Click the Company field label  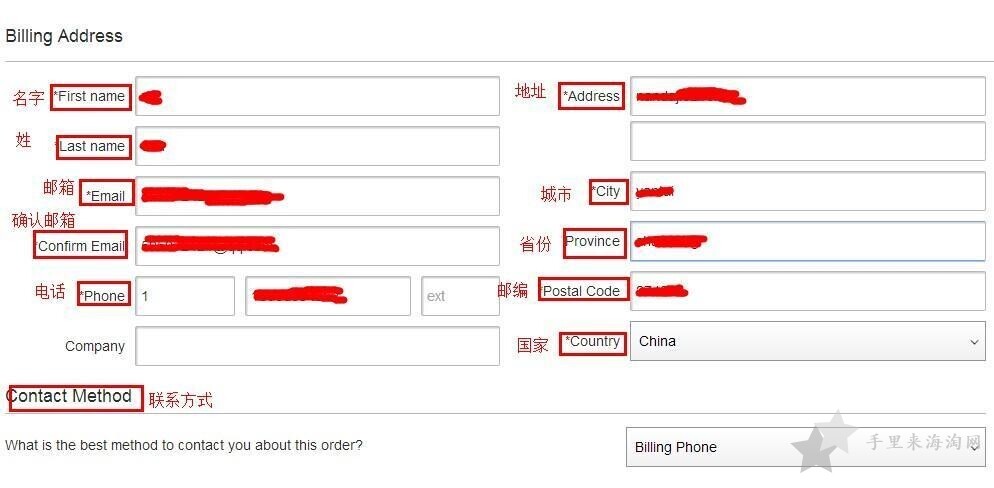(95, 346)
